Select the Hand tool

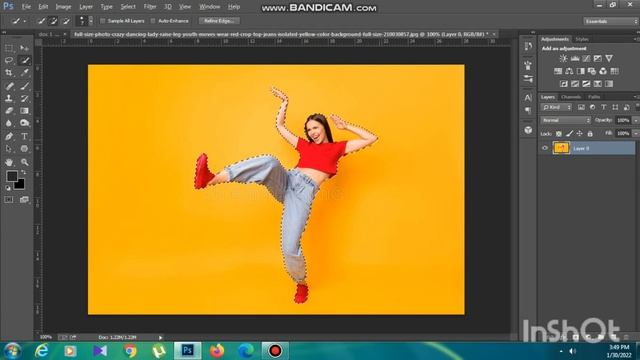pos(9,162)
